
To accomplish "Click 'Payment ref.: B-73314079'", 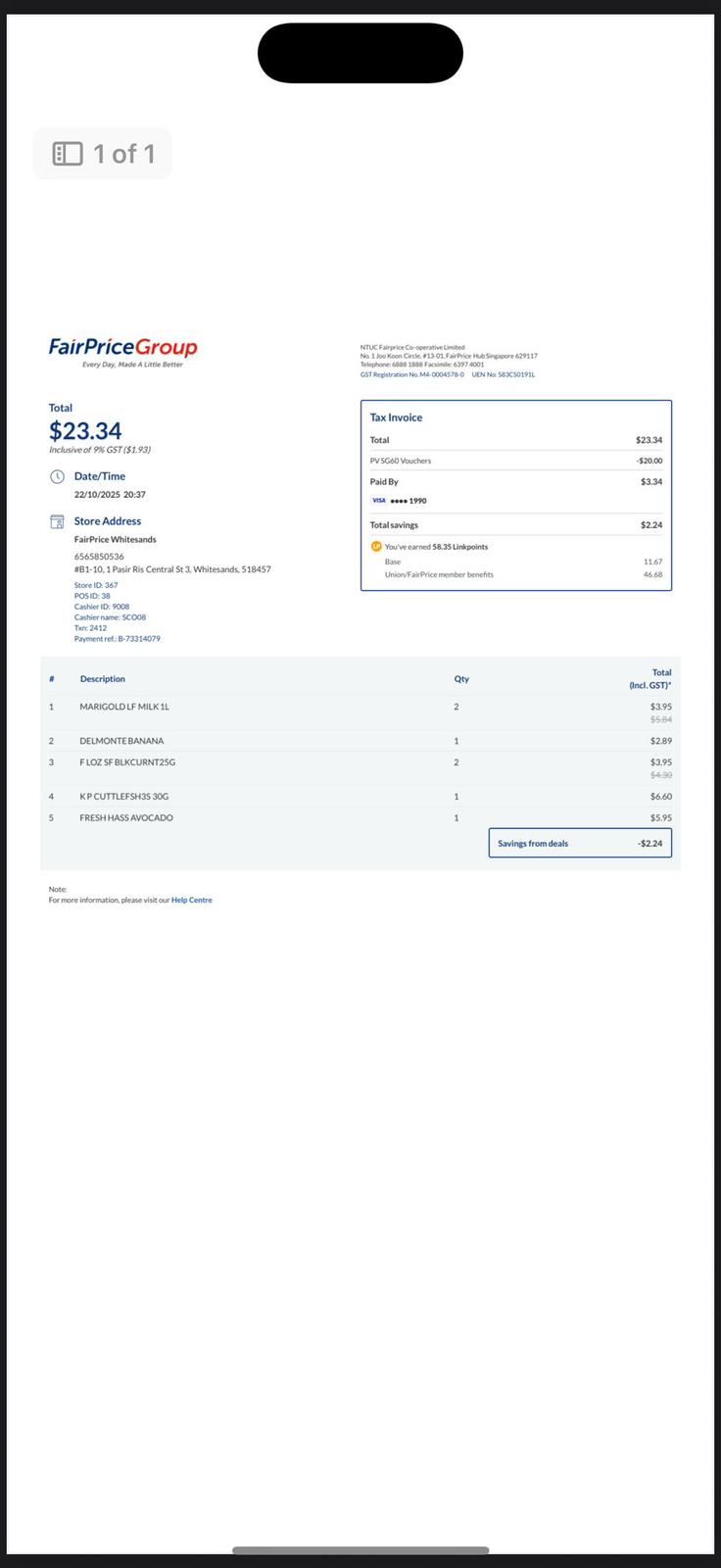I will [118, 639].
